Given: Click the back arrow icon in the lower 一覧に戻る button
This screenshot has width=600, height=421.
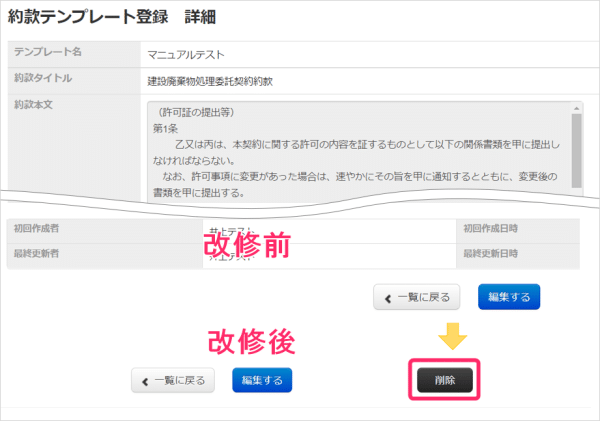Looking at the screenshot, I should tap(145, 381).
